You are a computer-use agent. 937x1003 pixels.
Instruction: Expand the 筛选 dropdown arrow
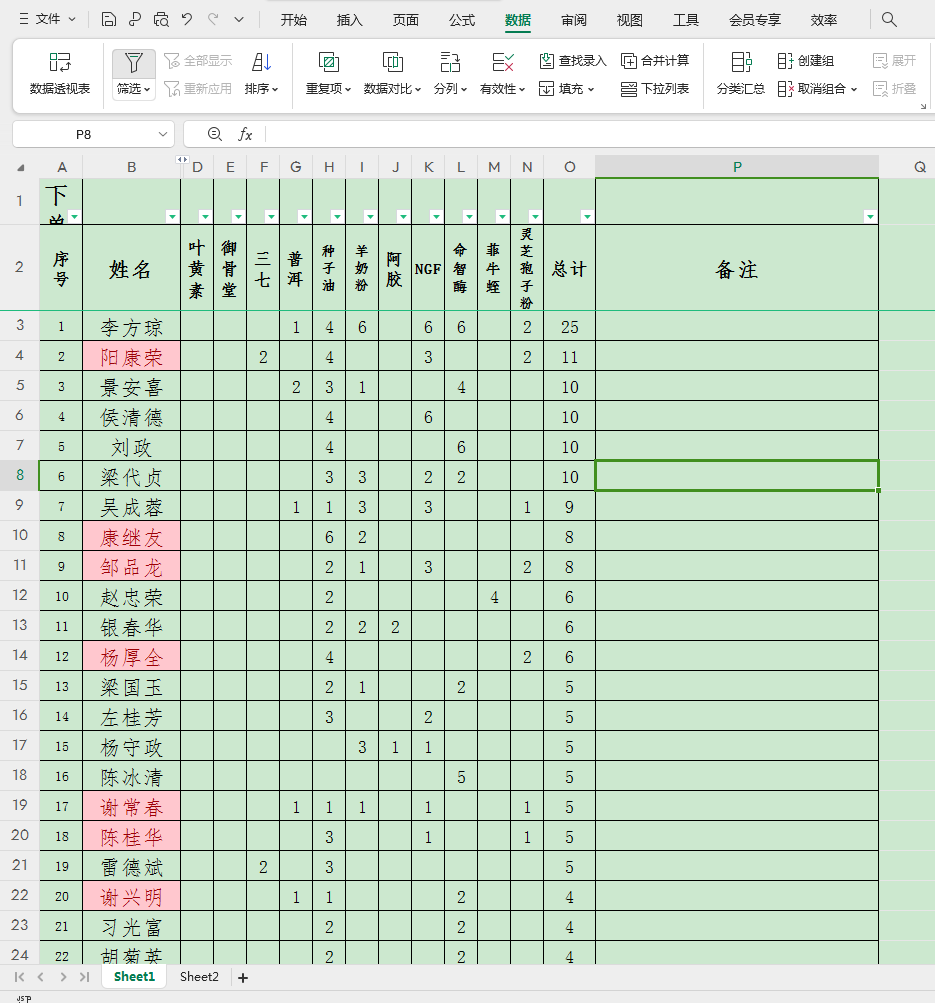147,90
